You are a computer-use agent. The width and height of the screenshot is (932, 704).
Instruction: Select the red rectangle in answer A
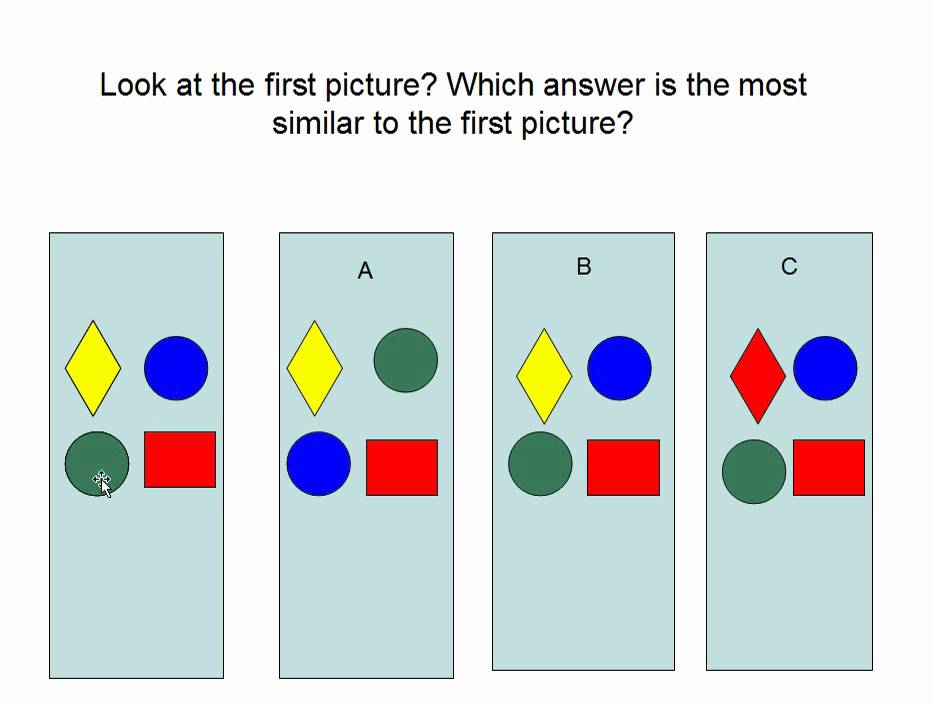pos(402,467)
